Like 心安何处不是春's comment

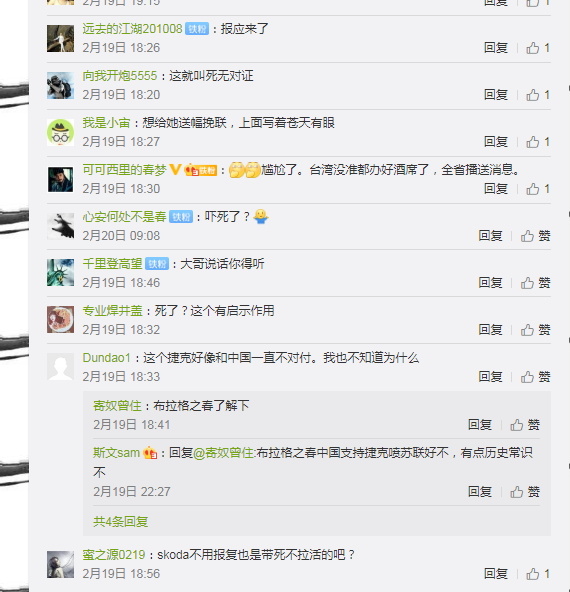(535, 236)
